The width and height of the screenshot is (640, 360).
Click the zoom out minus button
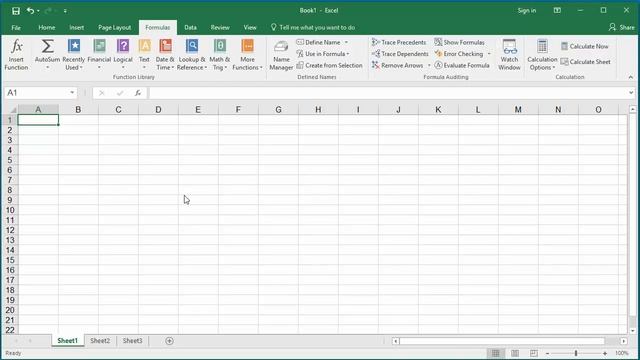tap(547, 353)
